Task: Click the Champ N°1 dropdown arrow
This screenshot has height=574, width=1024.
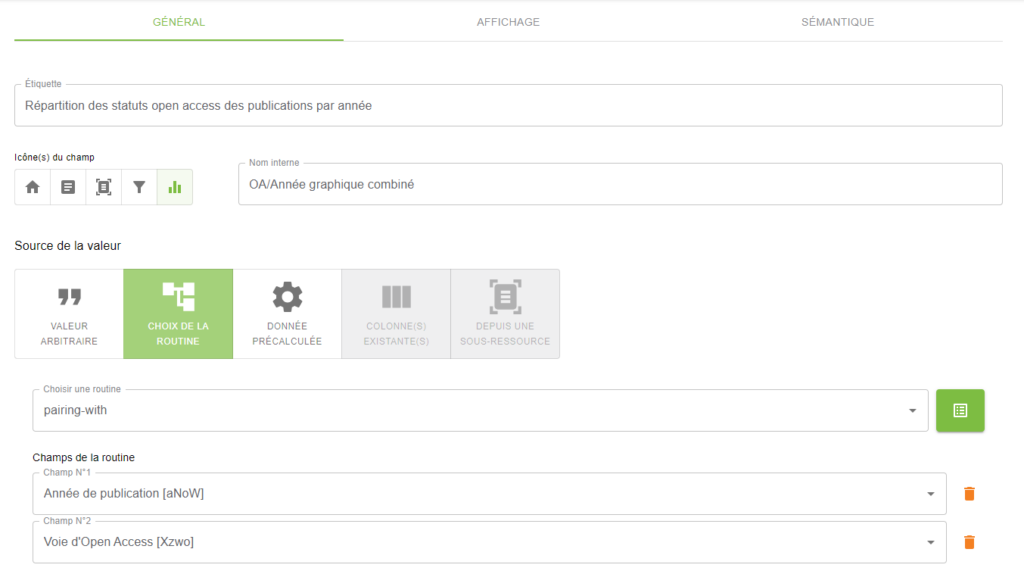Action: click(931, 494)
